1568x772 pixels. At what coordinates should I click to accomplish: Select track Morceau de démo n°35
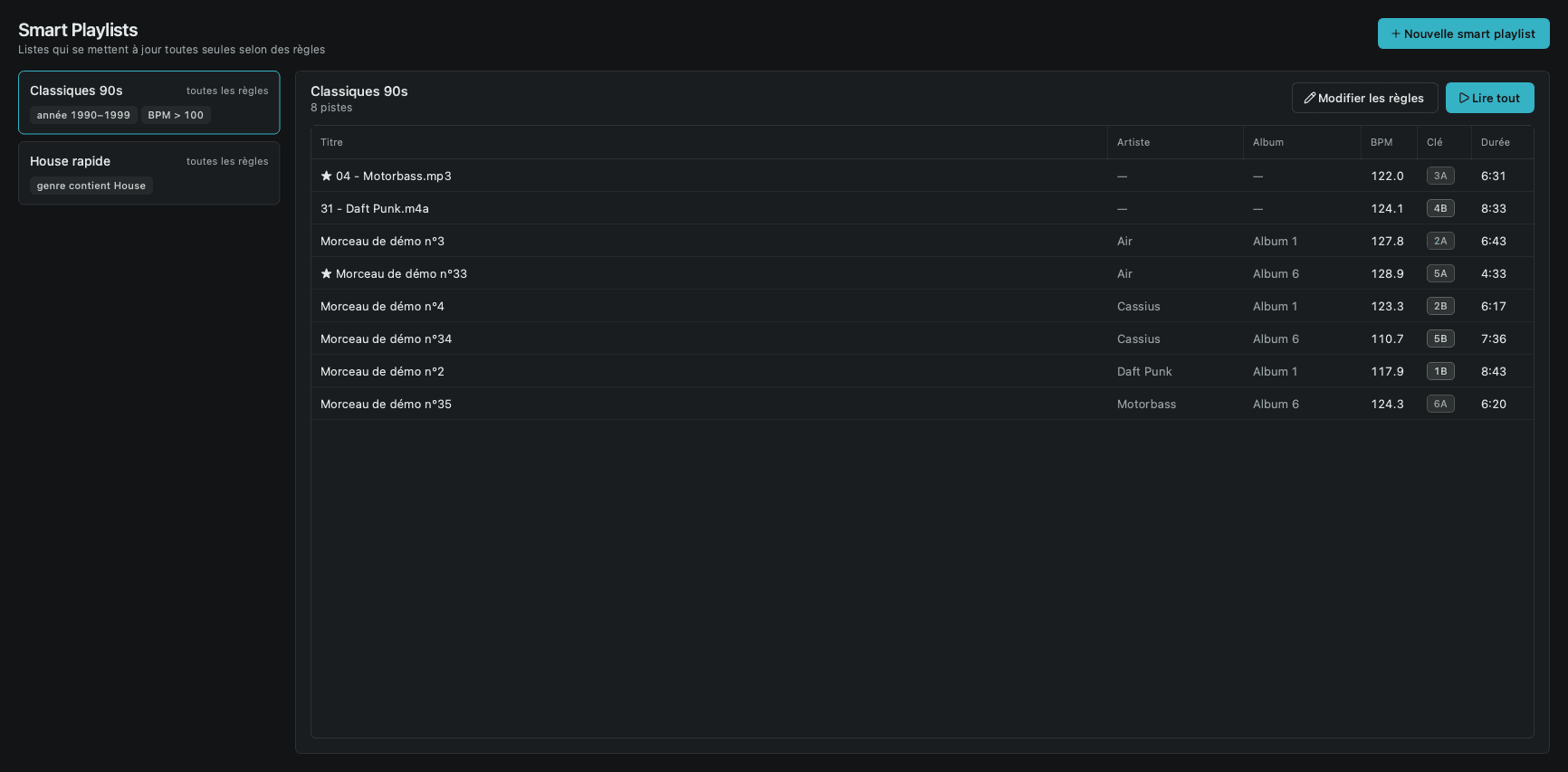pyautogui.click(x=923, y=404)
